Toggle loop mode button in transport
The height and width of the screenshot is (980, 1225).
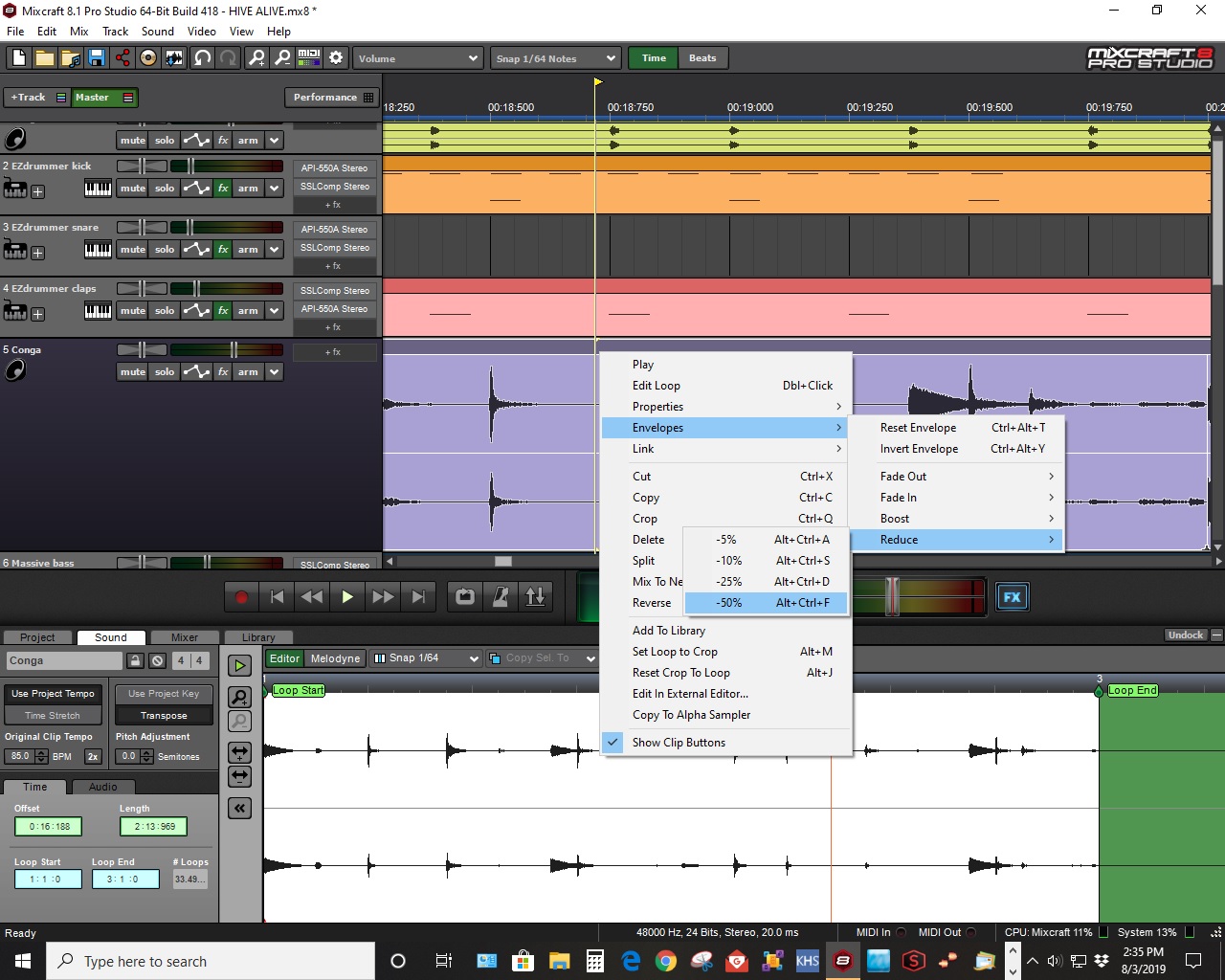click(465, 597)
